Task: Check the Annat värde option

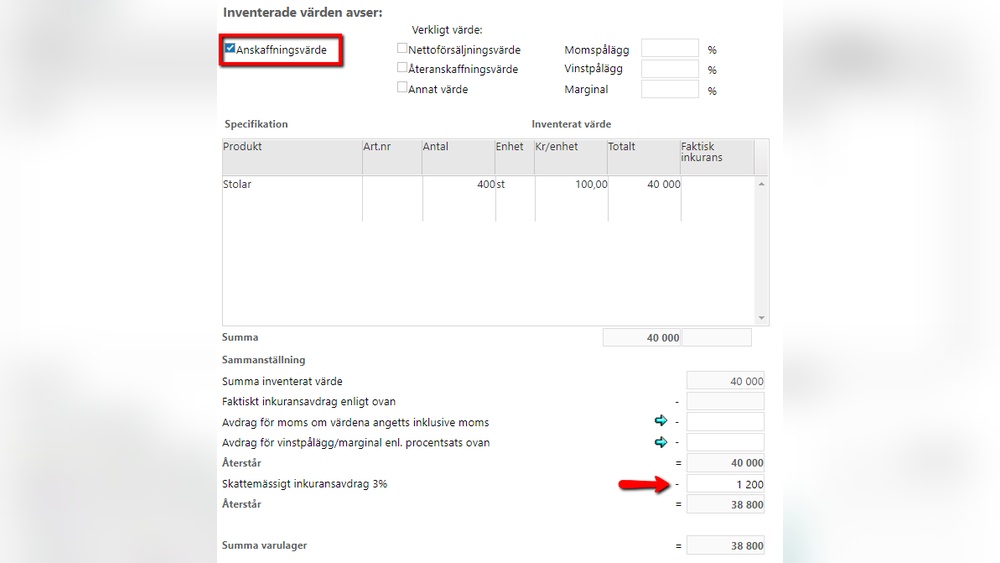Action: [x=402, y=87]
